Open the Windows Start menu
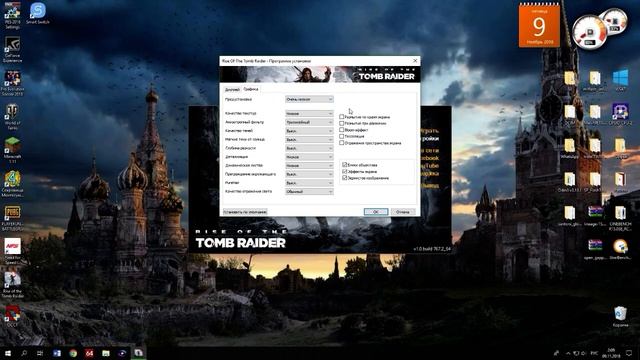 [x=8, y=353]
